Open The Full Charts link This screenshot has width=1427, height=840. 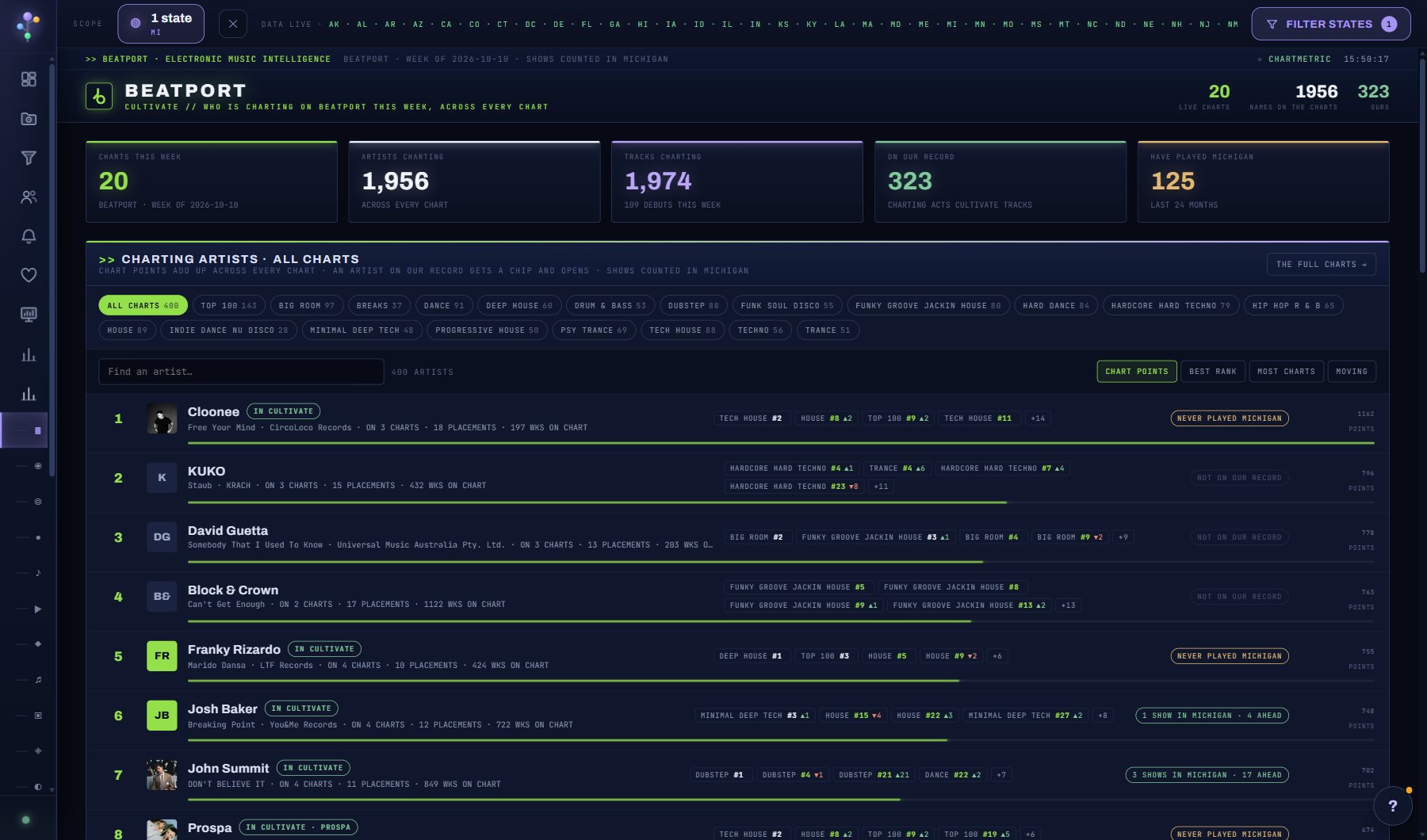[1321, 265]
